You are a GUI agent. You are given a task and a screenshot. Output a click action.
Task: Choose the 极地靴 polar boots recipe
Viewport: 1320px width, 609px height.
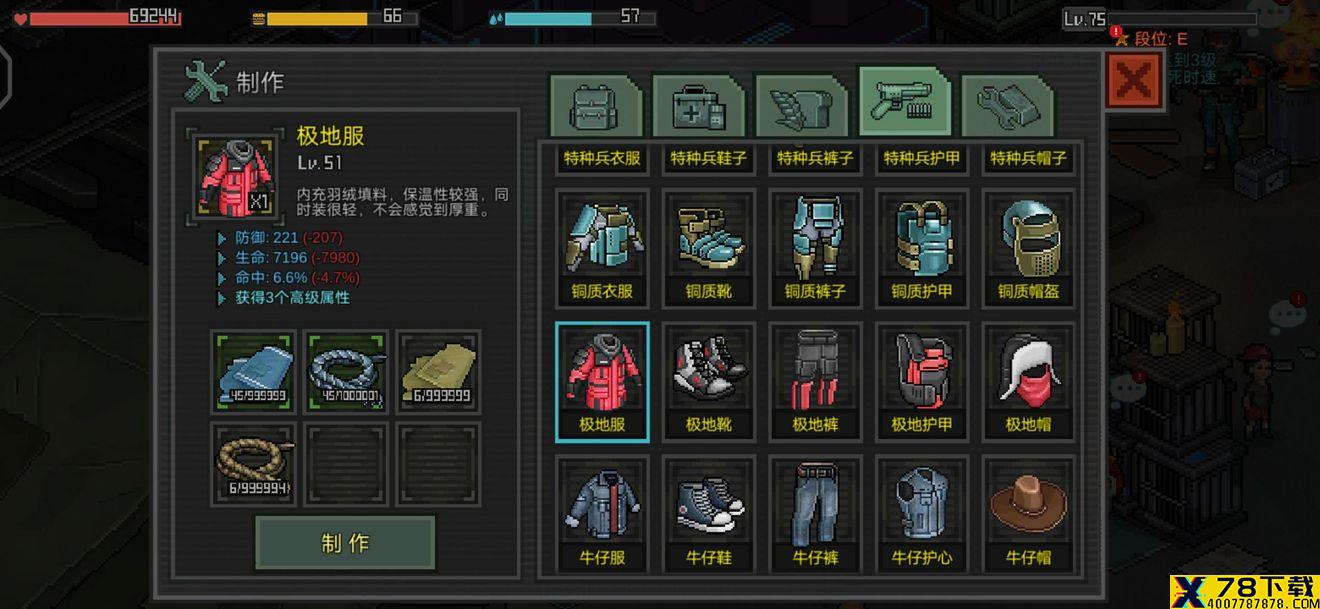click(709, 382)
